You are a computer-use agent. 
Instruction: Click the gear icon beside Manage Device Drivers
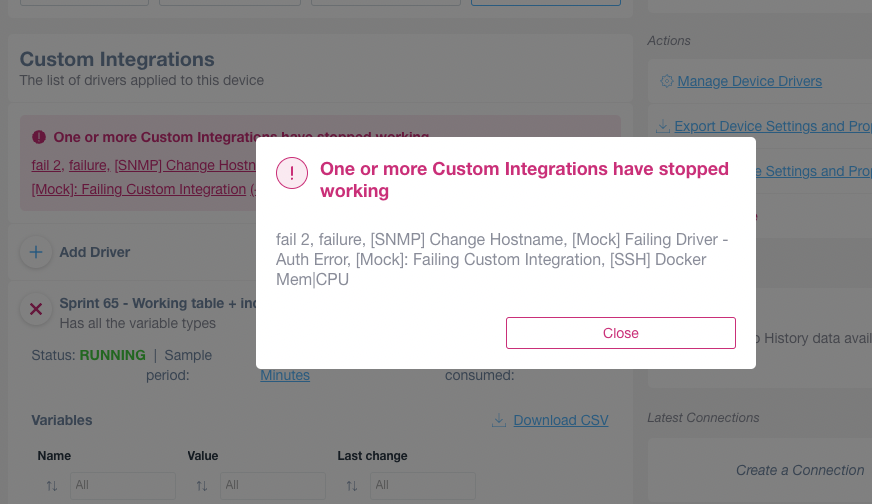click(x=666, y=81)
